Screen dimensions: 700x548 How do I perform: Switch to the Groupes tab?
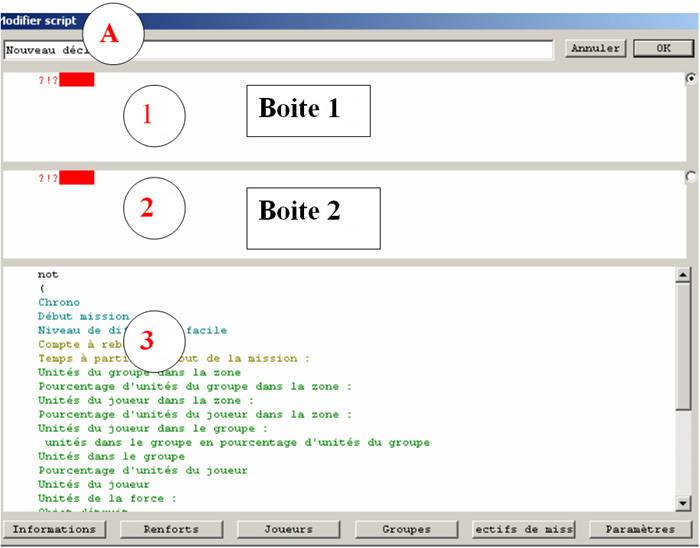(x=406, y=529)
